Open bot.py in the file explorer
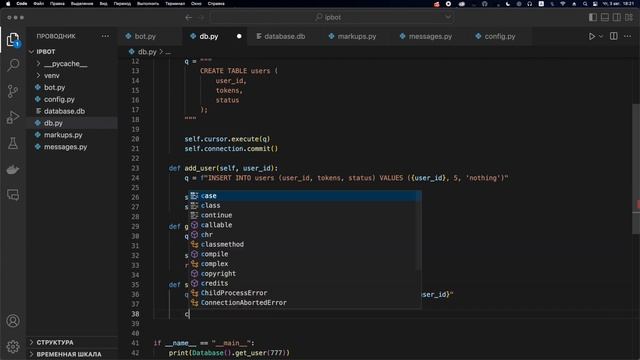This screenshot has width=640, height=360. [73, 87]
